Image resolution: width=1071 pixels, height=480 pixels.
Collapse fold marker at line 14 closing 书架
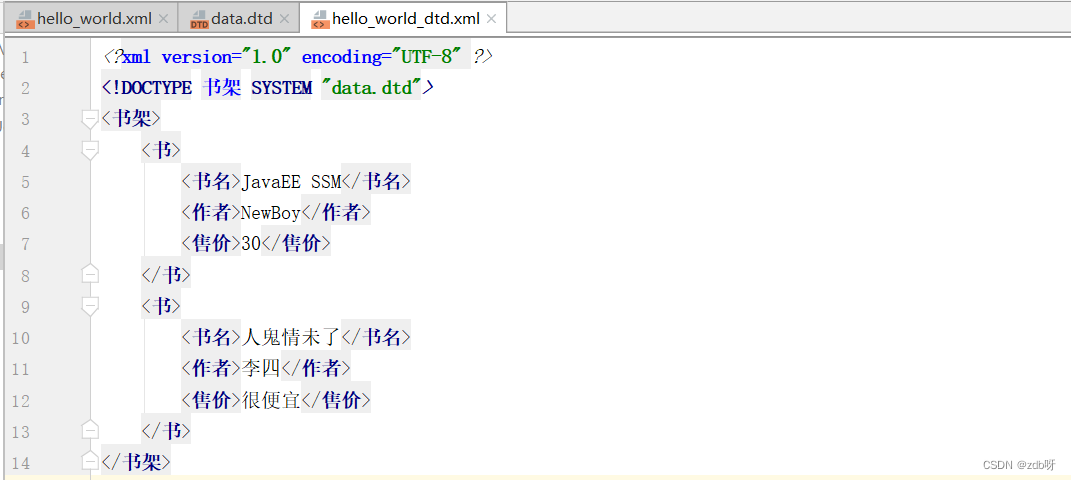pos(89,462)
